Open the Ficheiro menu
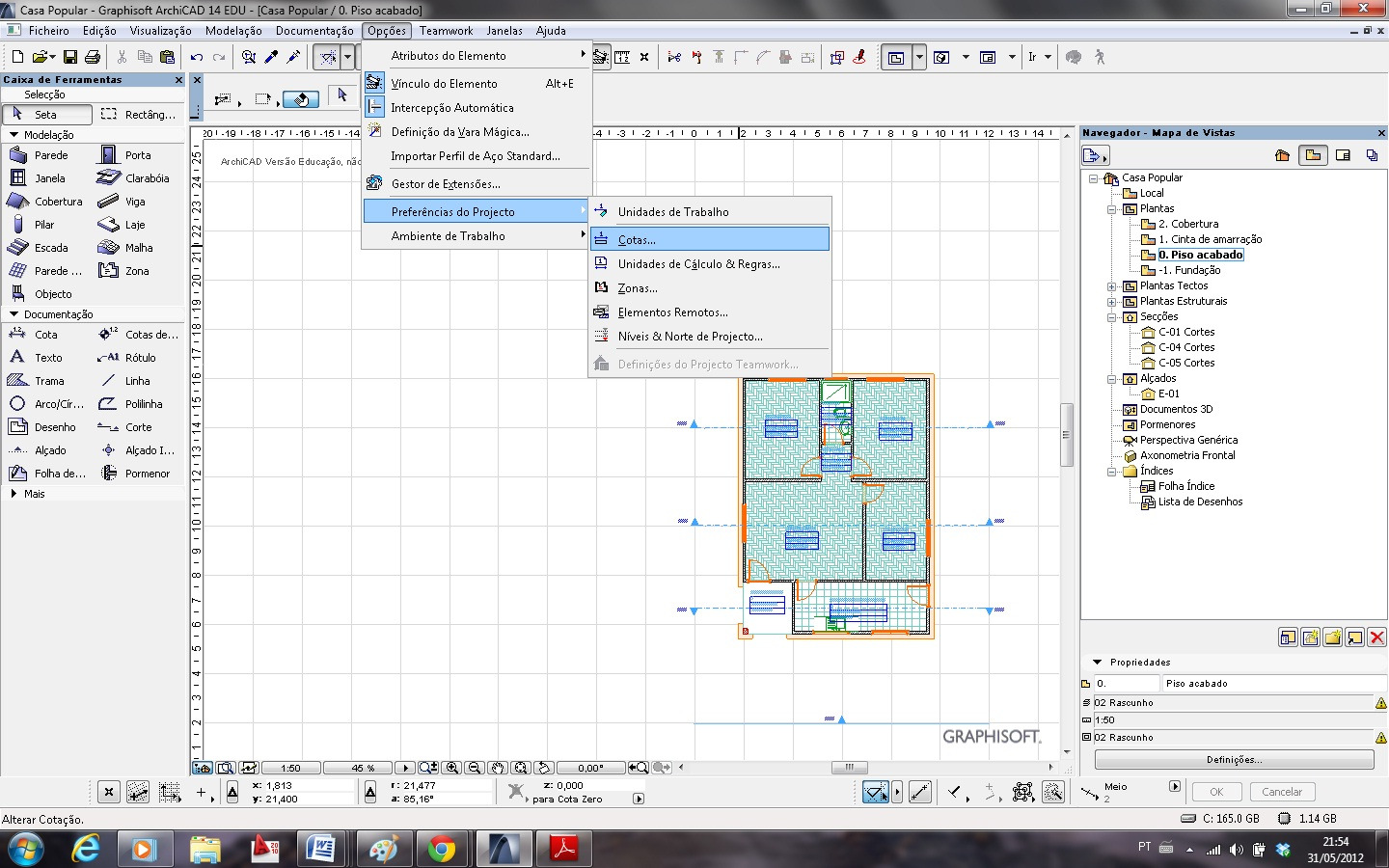The image size is (1389, 868). pos(48,31)
